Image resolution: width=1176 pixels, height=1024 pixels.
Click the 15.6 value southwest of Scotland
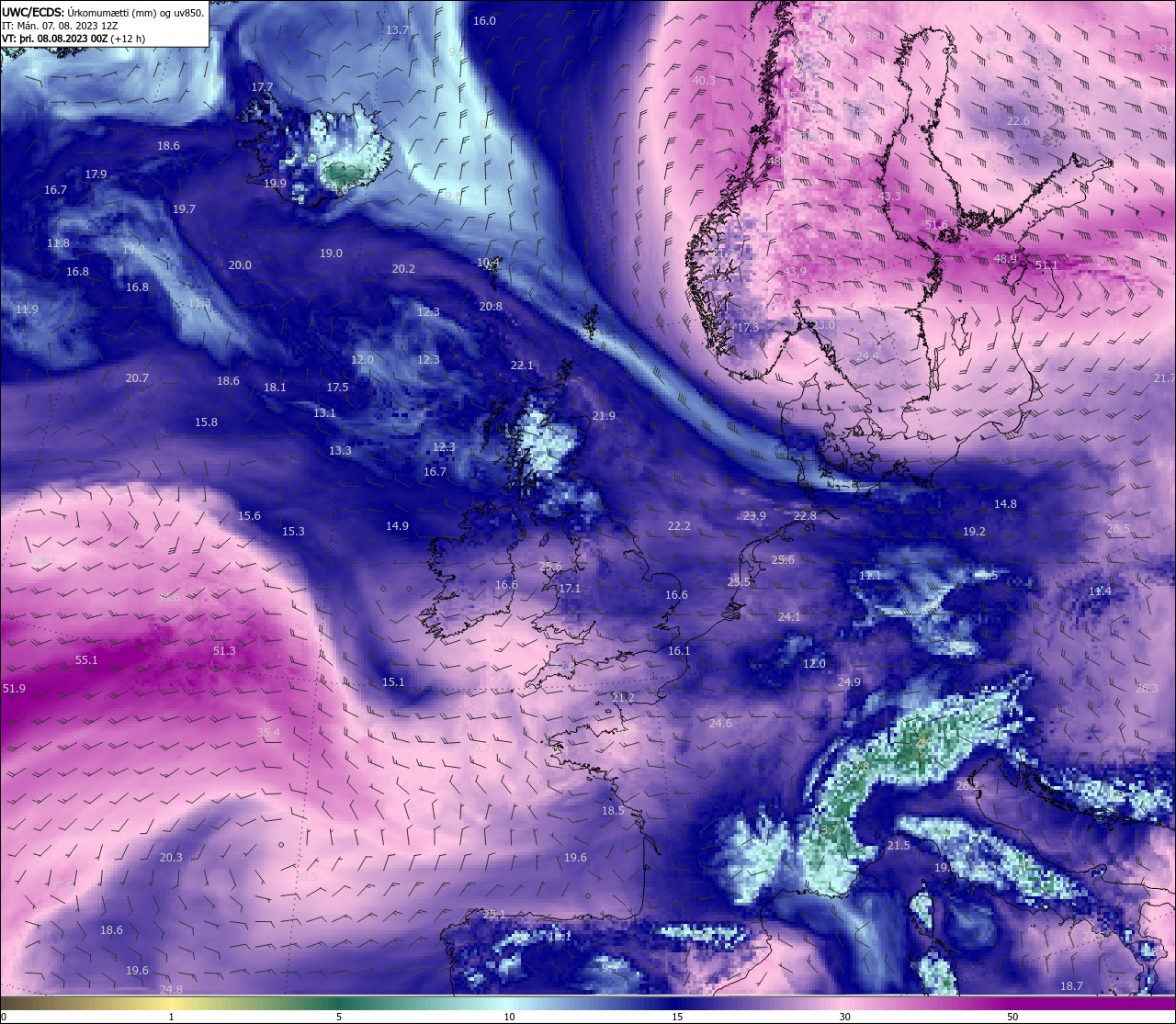click(x=249, y=516)
